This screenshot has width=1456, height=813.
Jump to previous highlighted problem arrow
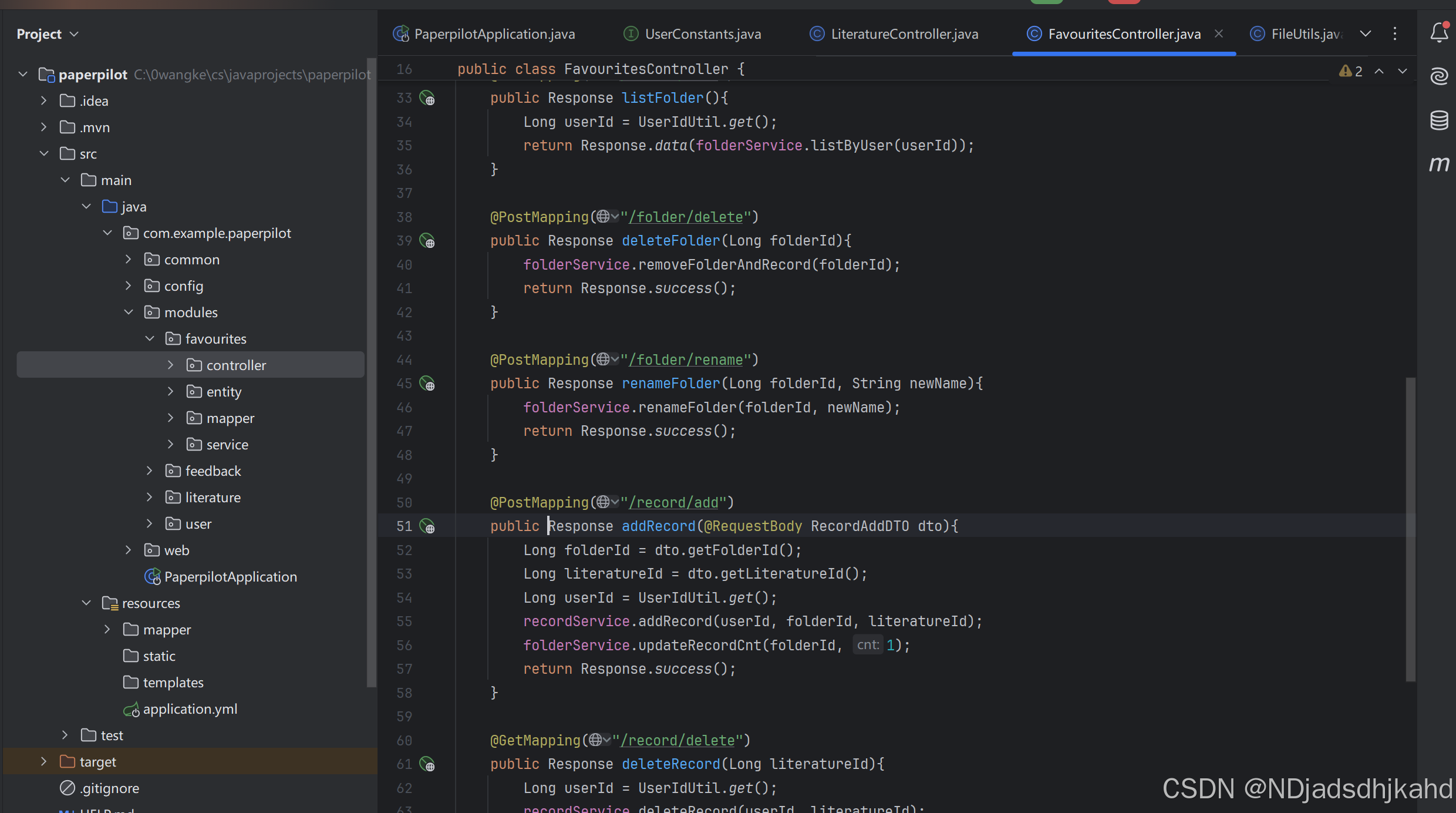(x=1379, y=71)
